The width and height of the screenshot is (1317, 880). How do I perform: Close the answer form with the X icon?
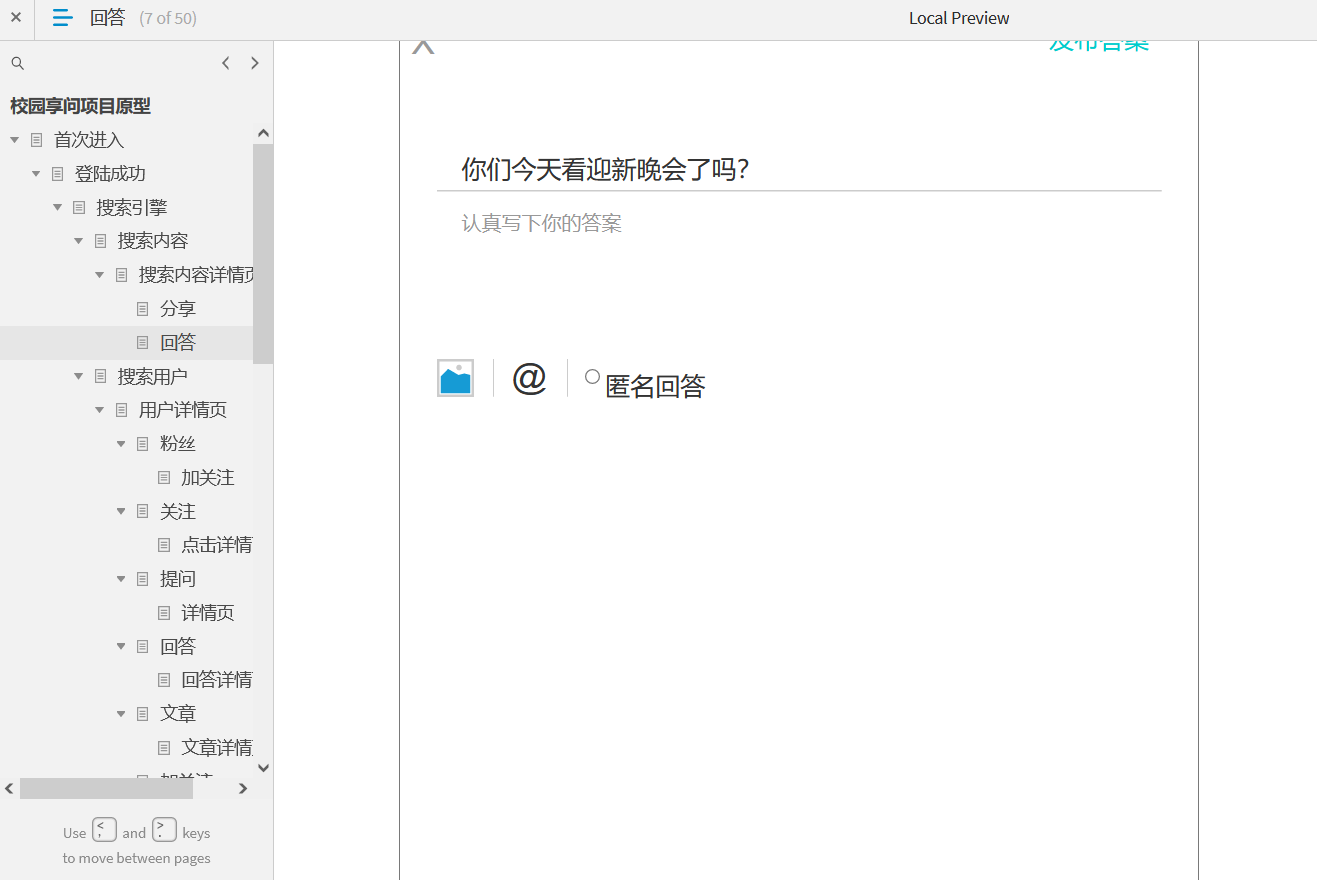[424, 46]
